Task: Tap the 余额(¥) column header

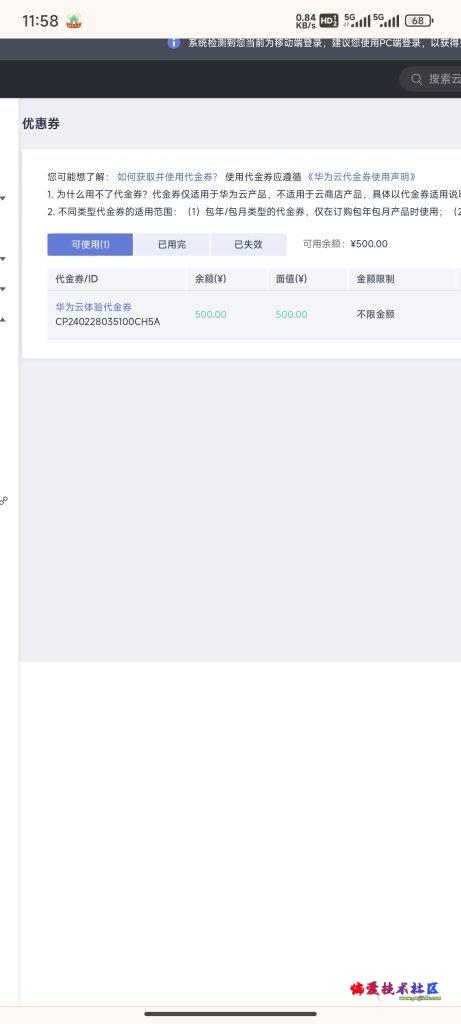Action: tap(210, 279)
